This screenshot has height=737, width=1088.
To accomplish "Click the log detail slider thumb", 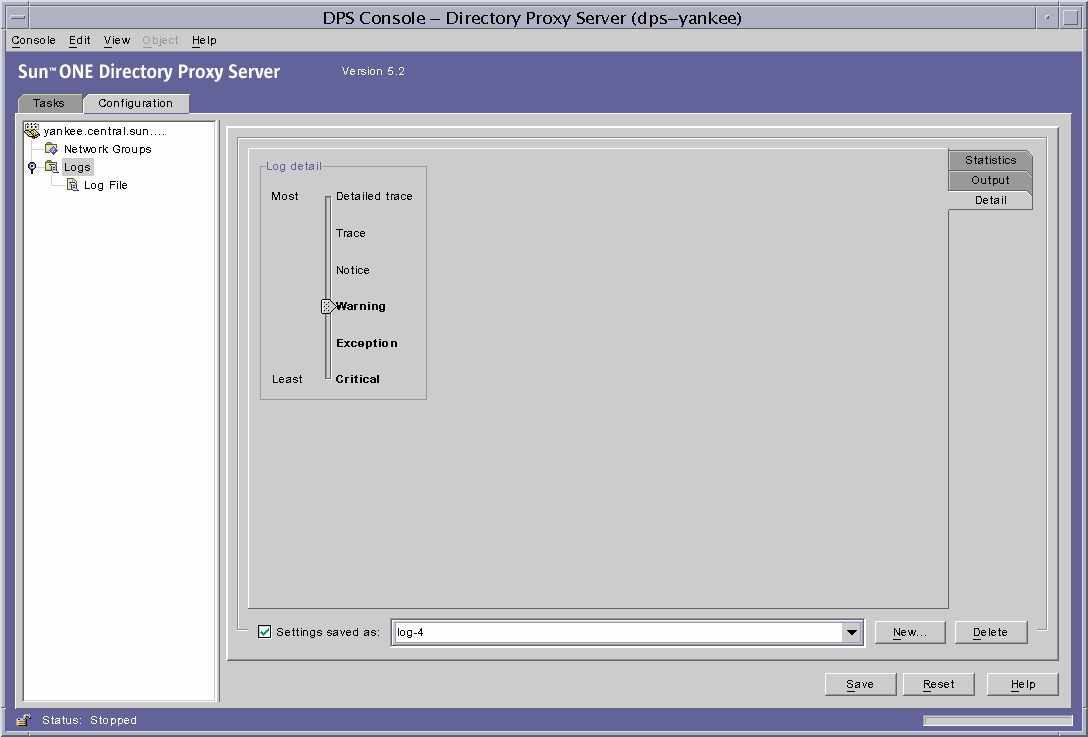I will pos(328,306).
